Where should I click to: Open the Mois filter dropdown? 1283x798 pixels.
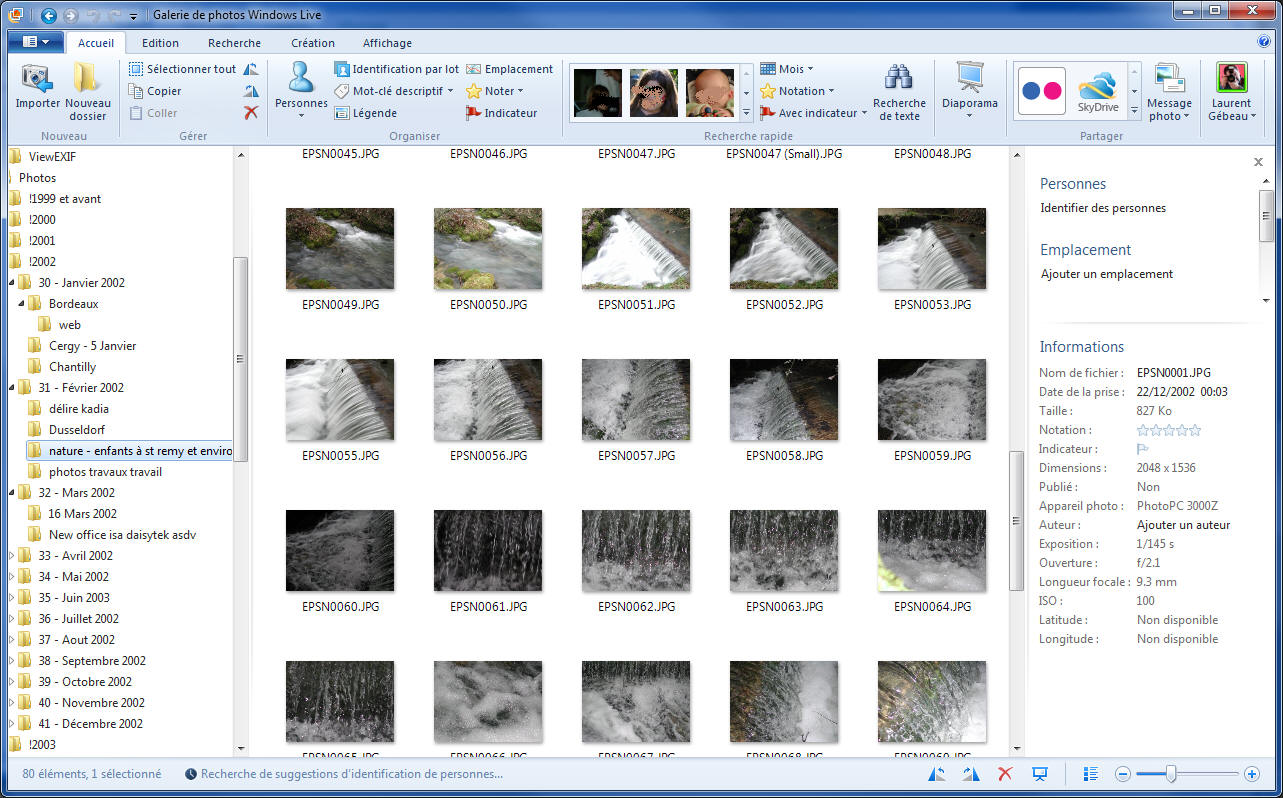coord(787,69)
